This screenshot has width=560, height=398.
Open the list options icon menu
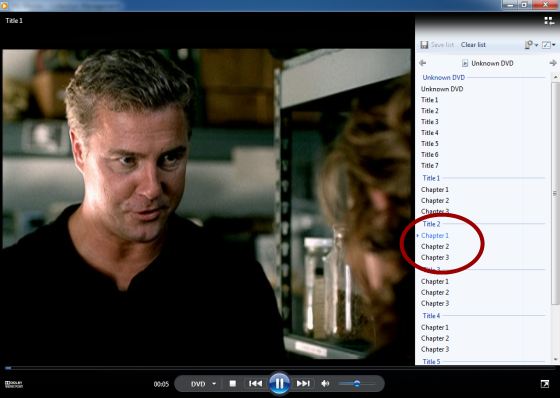[529, 45]
